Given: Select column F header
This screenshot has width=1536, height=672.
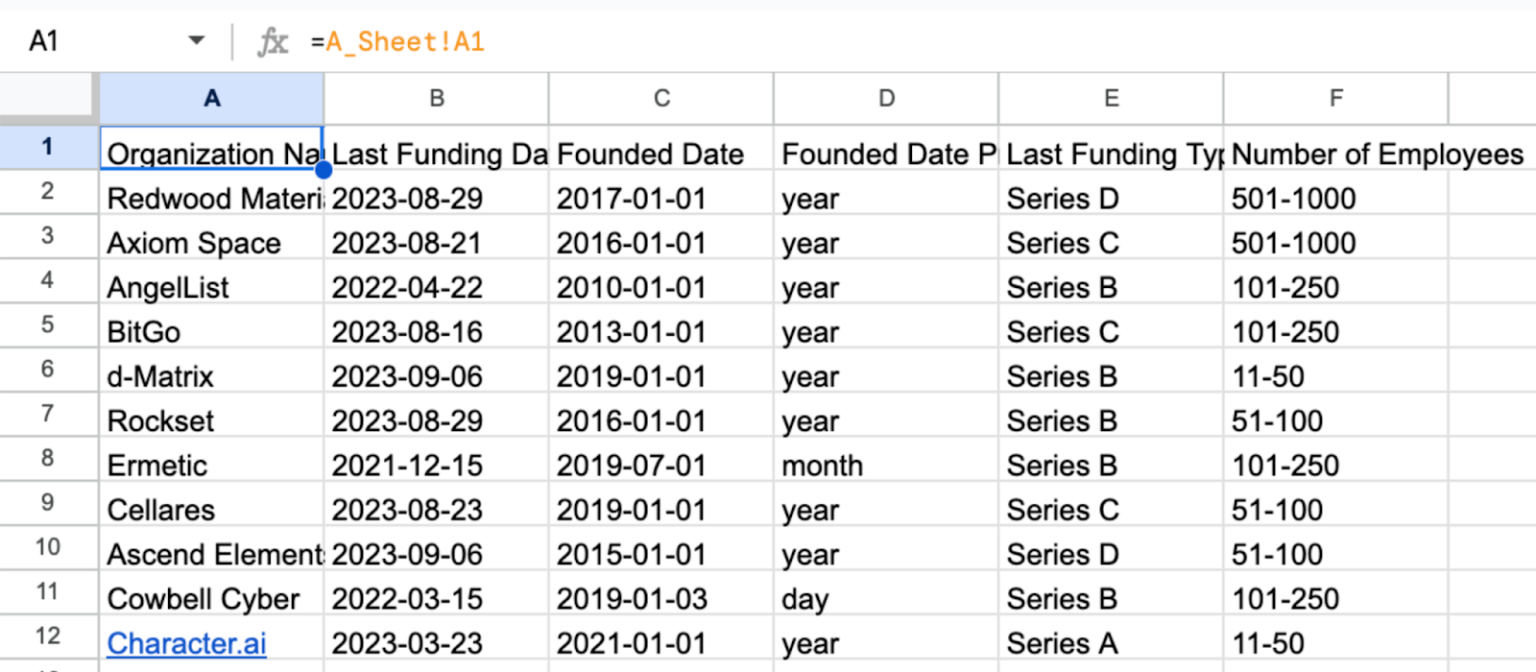Looking at the screenshot, I should [1335, 98].
